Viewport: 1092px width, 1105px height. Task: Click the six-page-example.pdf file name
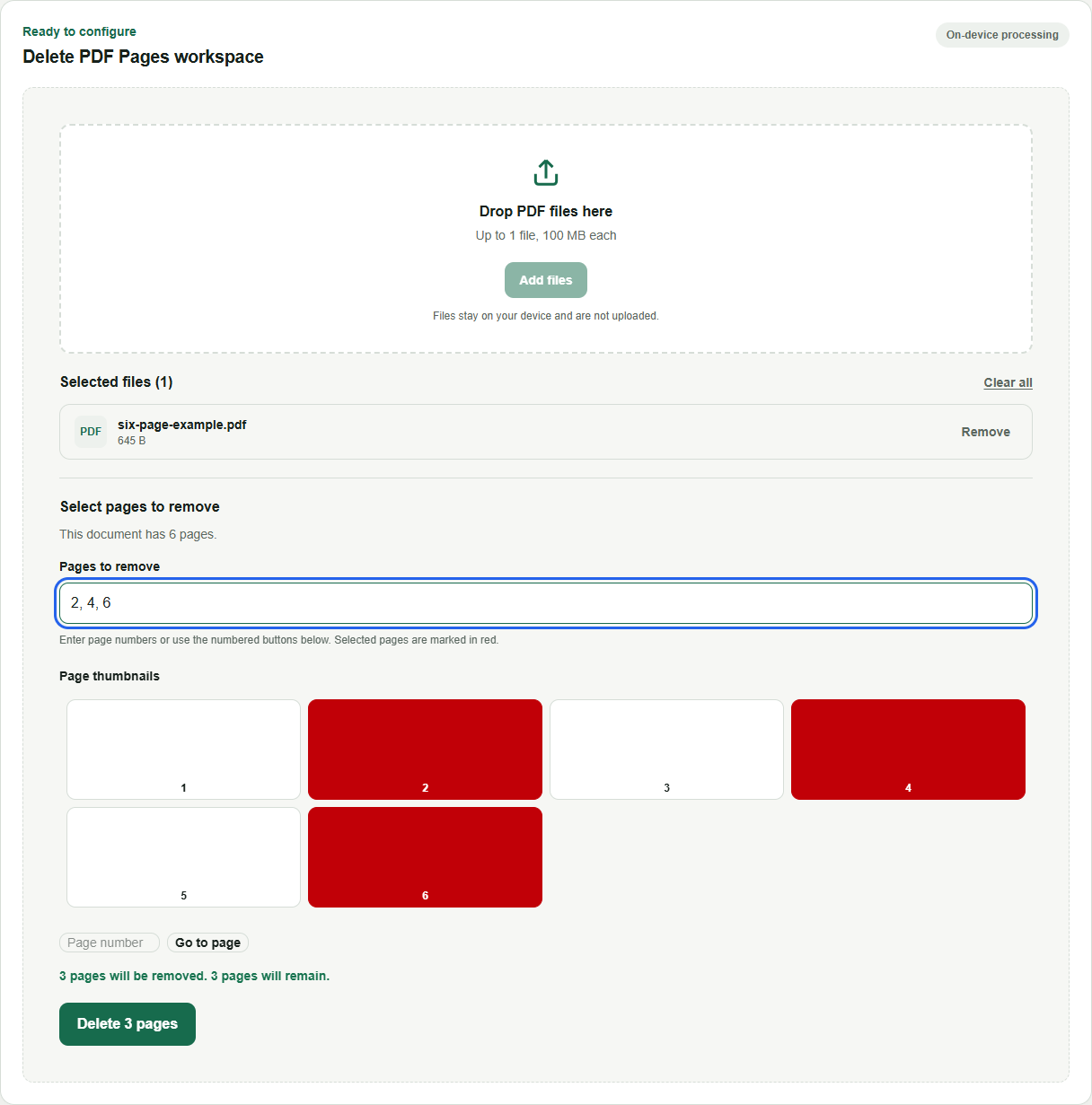tap(182, 425)
